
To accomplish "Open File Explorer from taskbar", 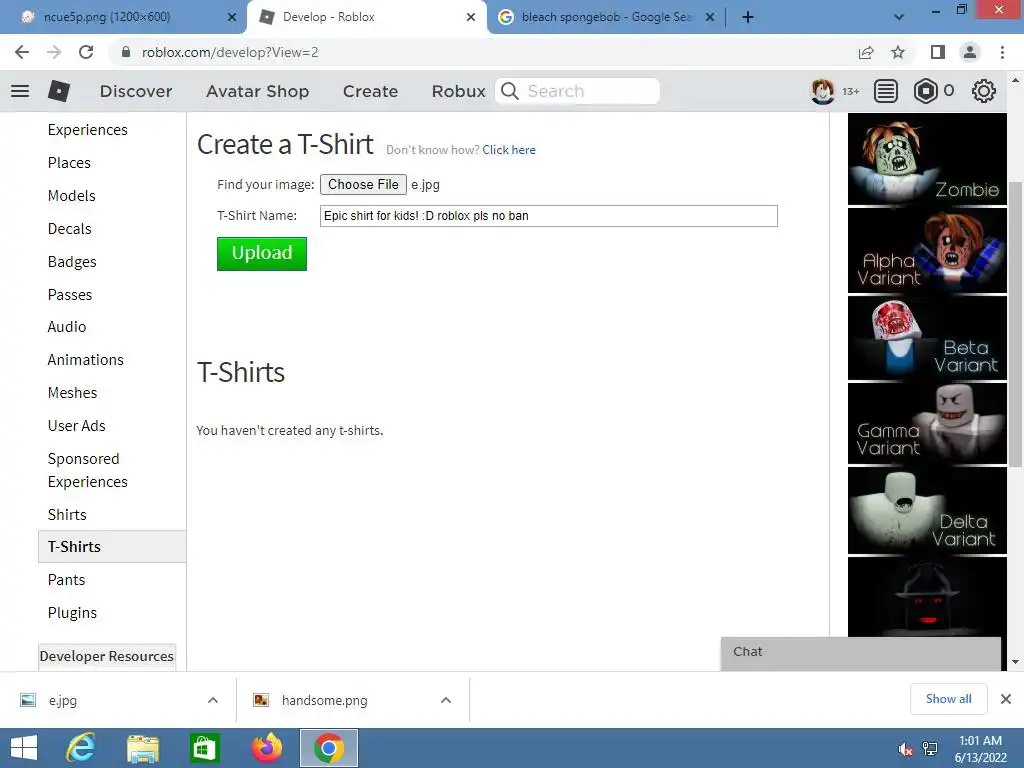I will pyautogui.click(x=143, y=748).
